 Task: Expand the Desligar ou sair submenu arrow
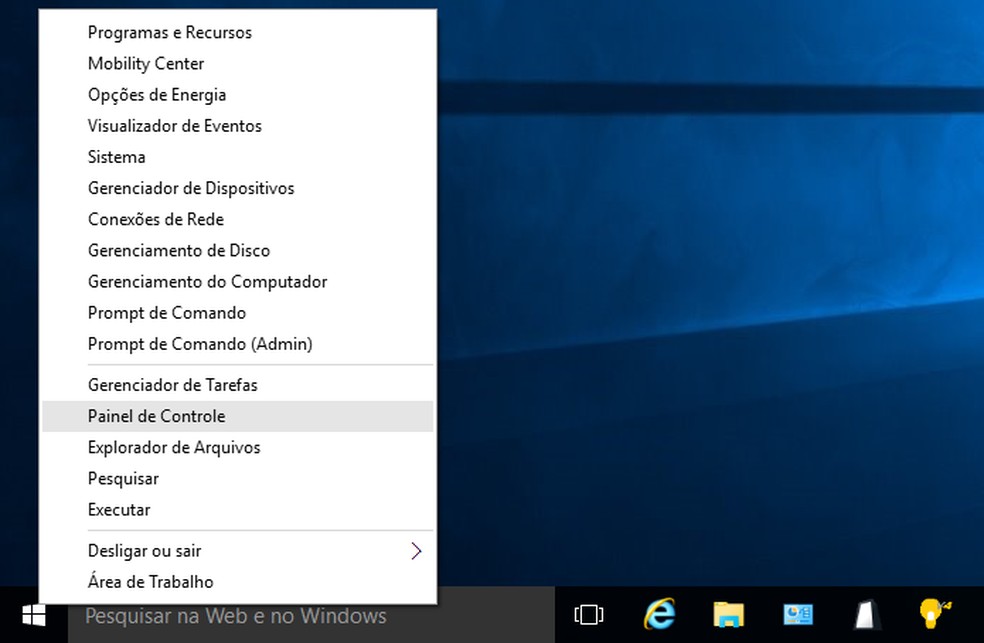[x=416, y=550]
